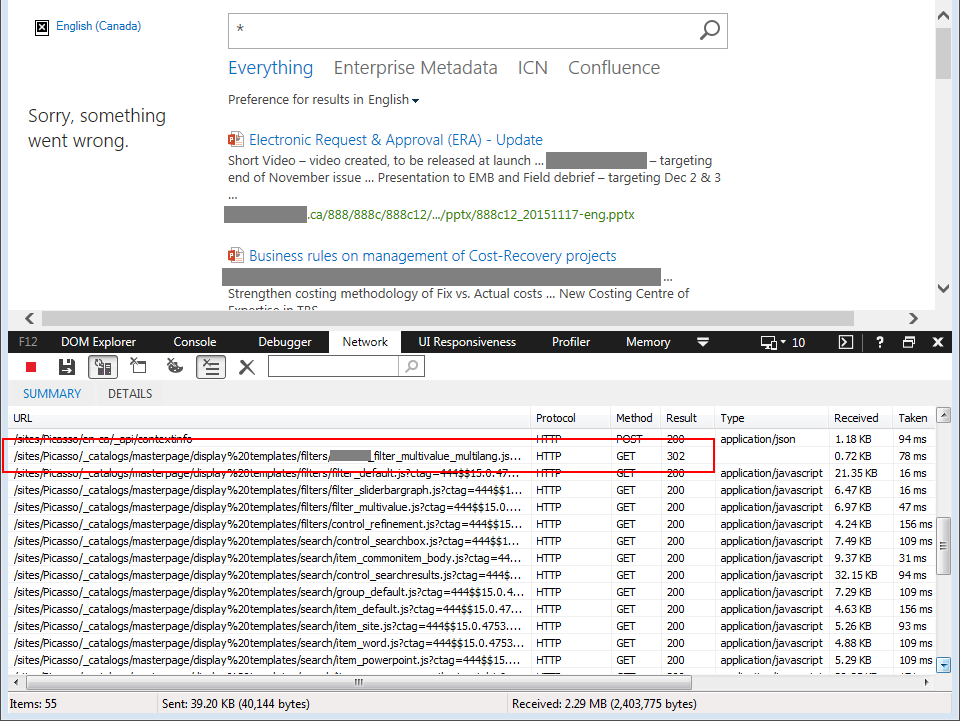
Task: Open the developer tools console shortcut icon
Action: (x=845, y=342)
